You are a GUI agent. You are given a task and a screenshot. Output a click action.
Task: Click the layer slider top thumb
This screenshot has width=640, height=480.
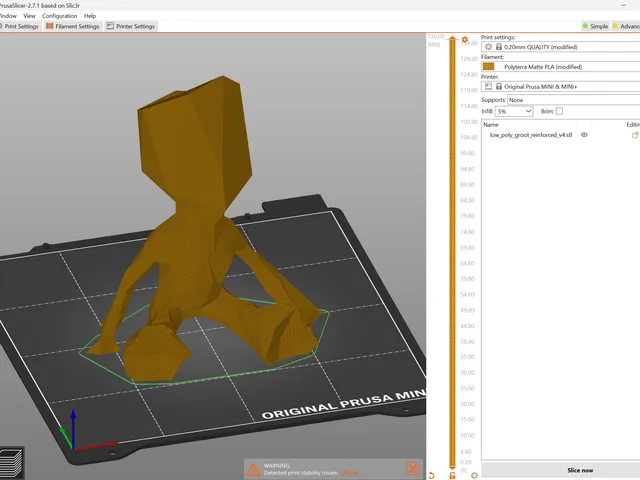(452, 39)
